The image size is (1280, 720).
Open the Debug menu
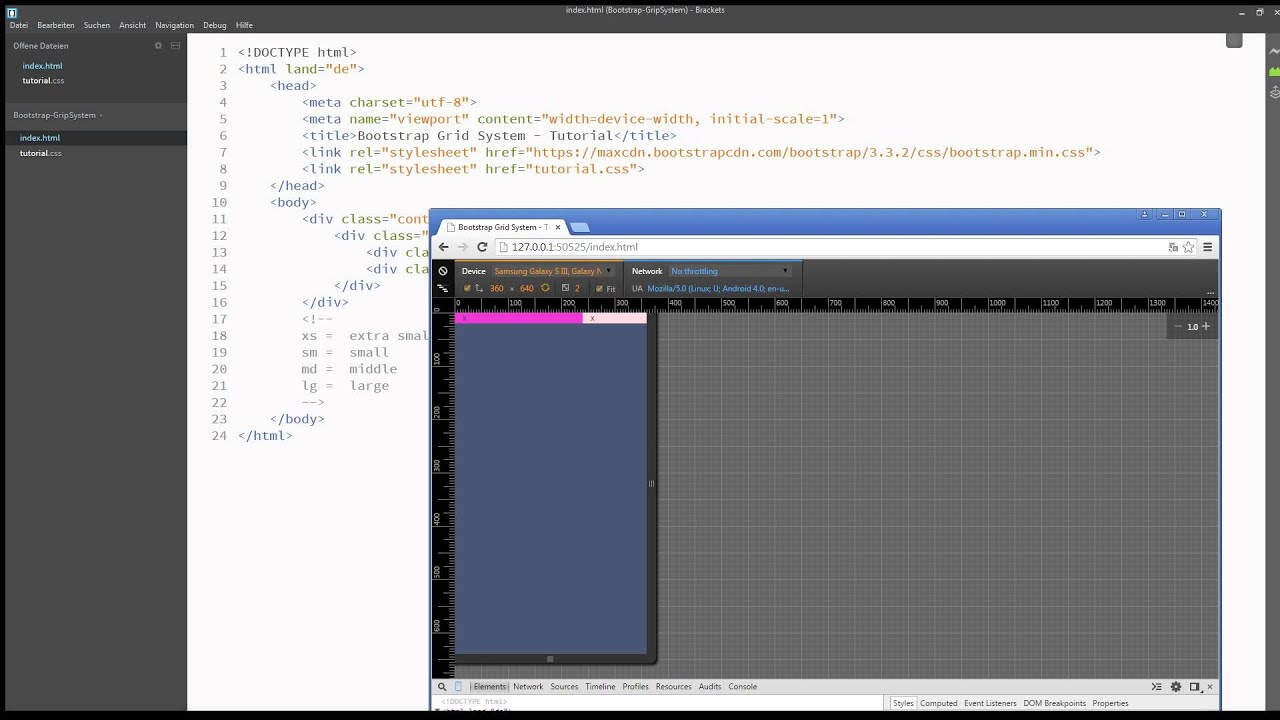(x=214, y=25)
